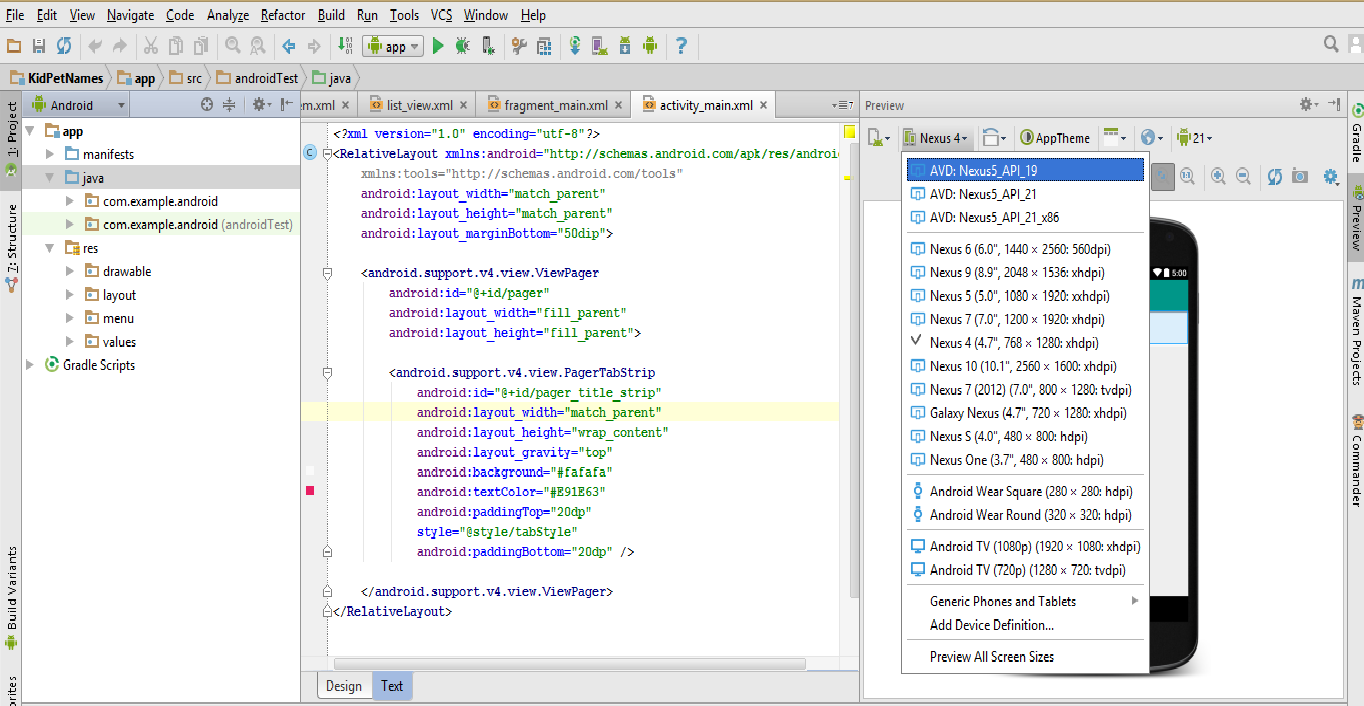Screen dimensions: 1364x706
Task: Open the Maven Projects side tab
Action: (1357, 332)
